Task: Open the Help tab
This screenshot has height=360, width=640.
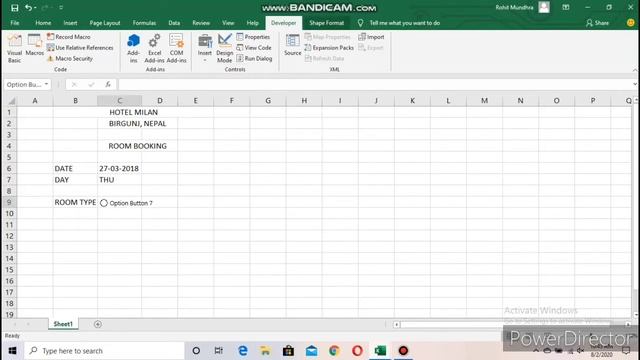Action: coord(252,23)
